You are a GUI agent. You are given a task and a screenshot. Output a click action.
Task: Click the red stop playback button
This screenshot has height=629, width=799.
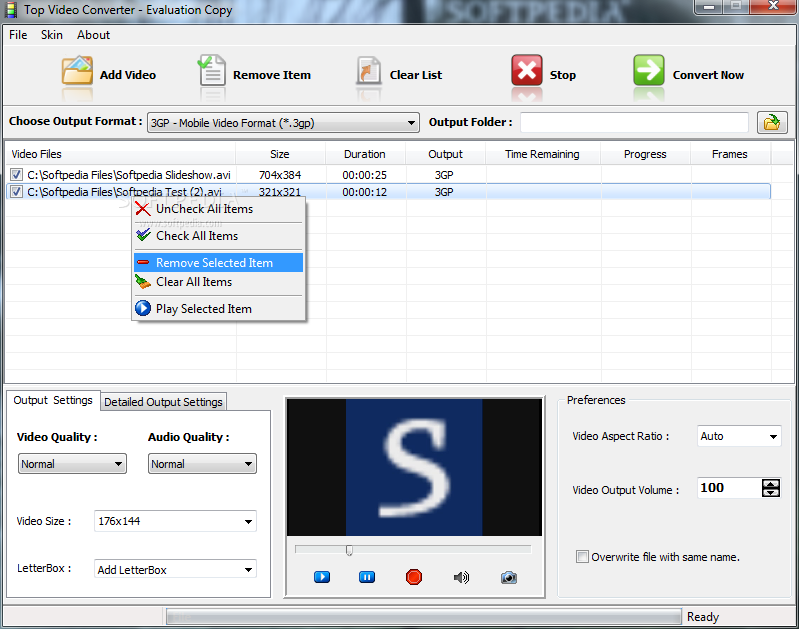click(414, 577)
